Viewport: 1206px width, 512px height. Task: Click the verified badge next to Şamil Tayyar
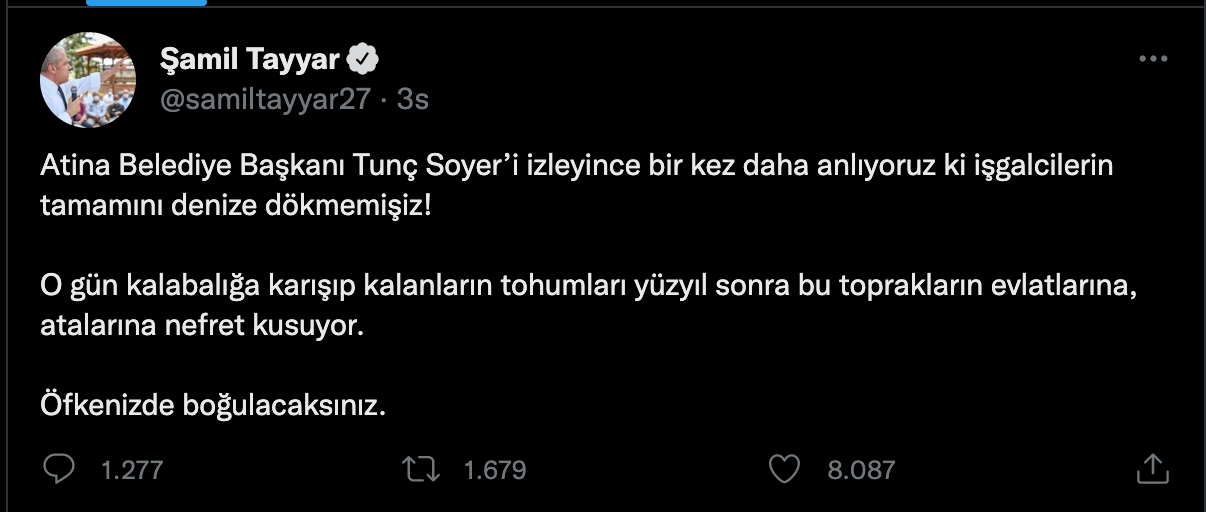[362, 60]
